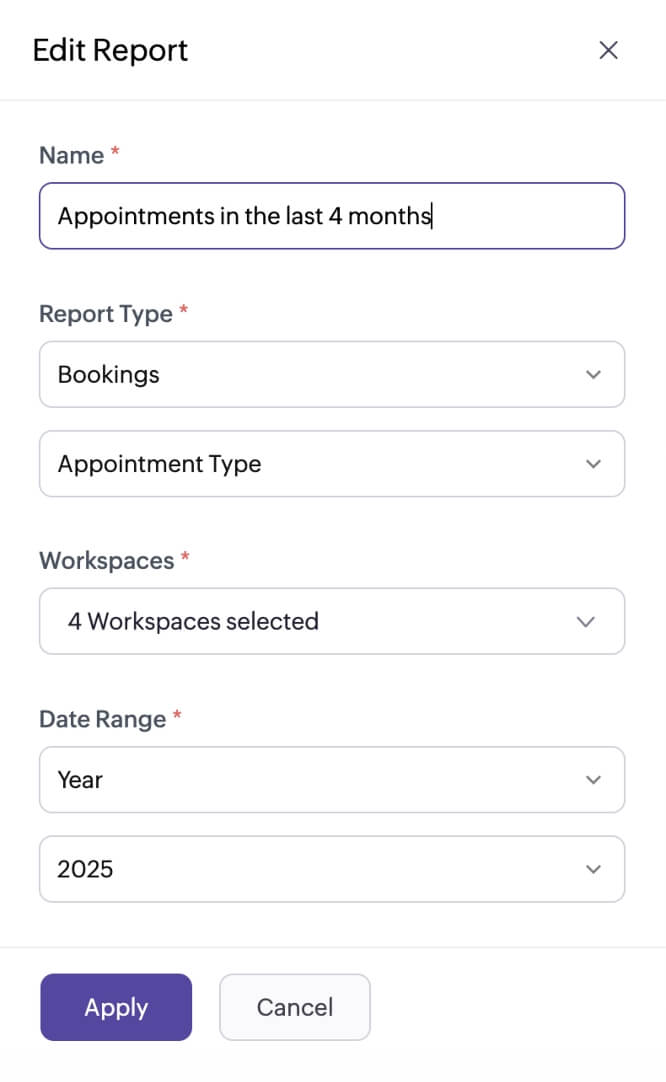
Task: Click the chevron beside 2025
Action: pyautogui.click(x=594, y=869)
